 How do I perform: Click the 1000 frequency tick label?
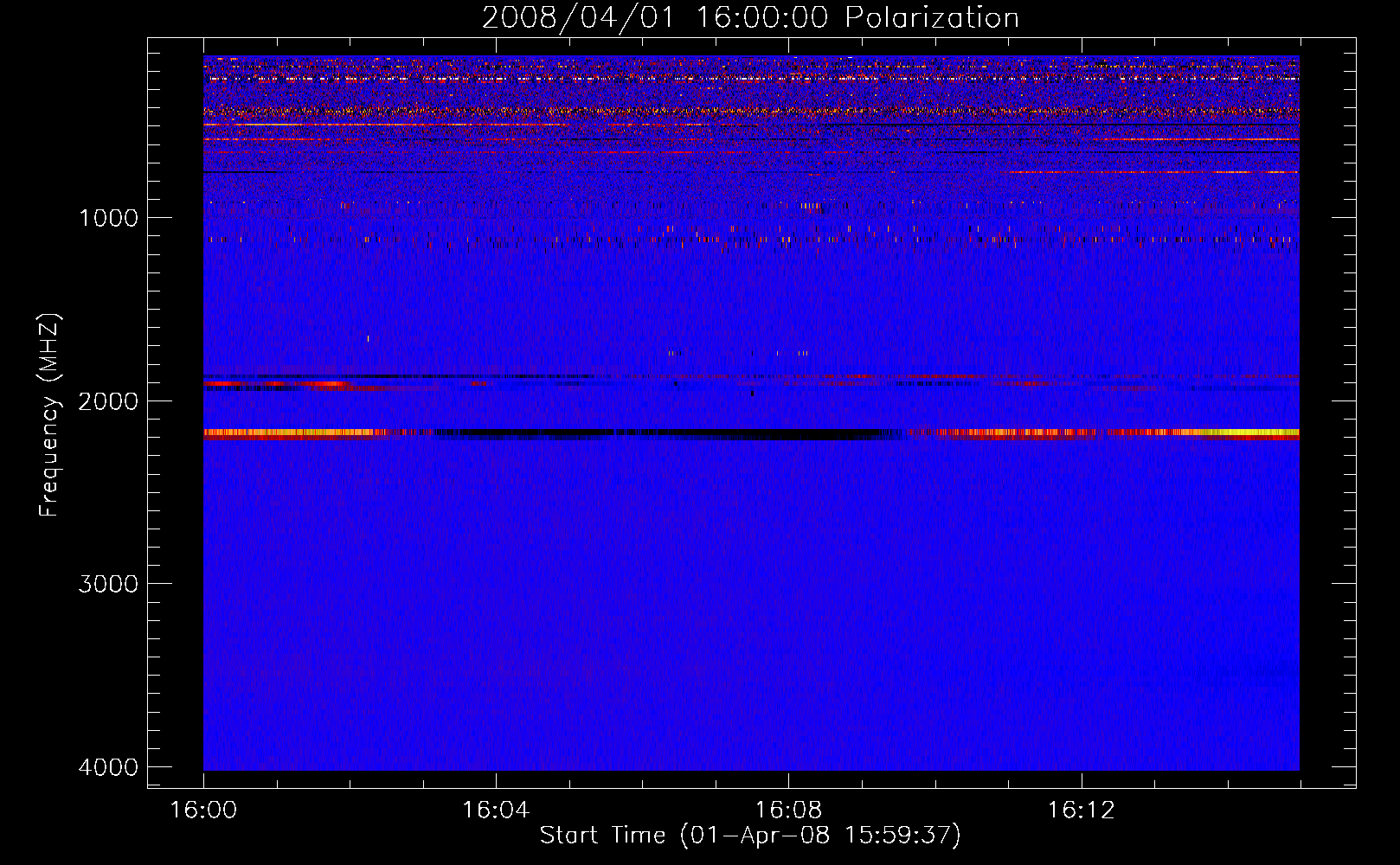[x=108, y=217]
